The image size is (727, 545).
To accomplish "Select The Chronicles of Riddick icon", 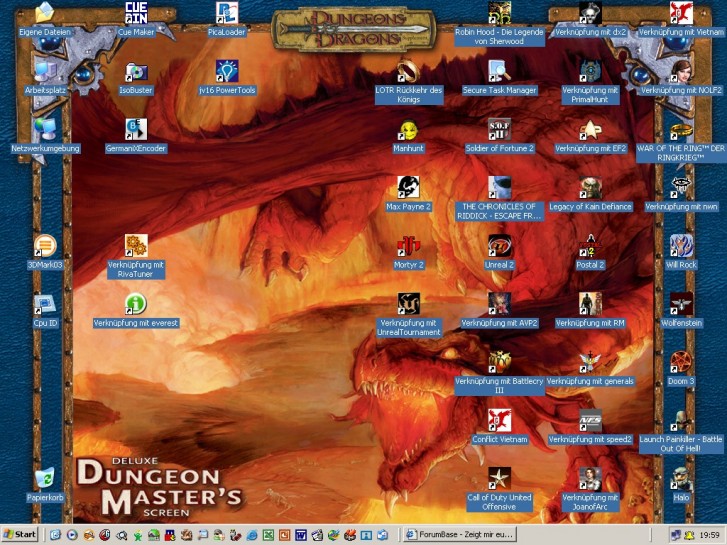I will pos(499,187).
